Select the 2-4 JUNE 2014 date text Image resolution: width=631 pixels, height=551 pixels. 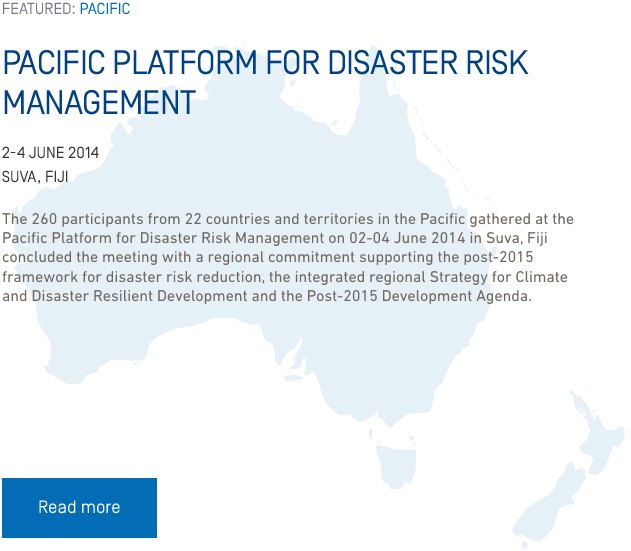[x=50, y=153]
